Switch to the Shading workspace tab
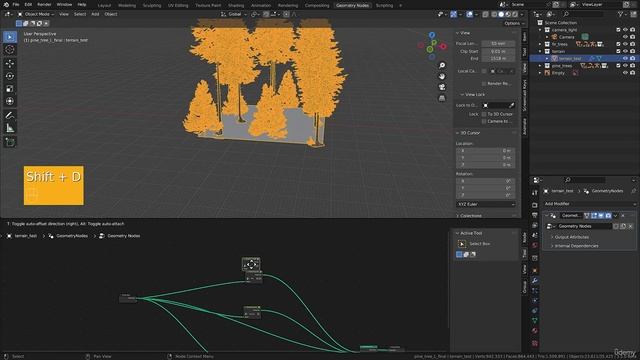Viewport: 640px width, 360px height. pos(236,5)
